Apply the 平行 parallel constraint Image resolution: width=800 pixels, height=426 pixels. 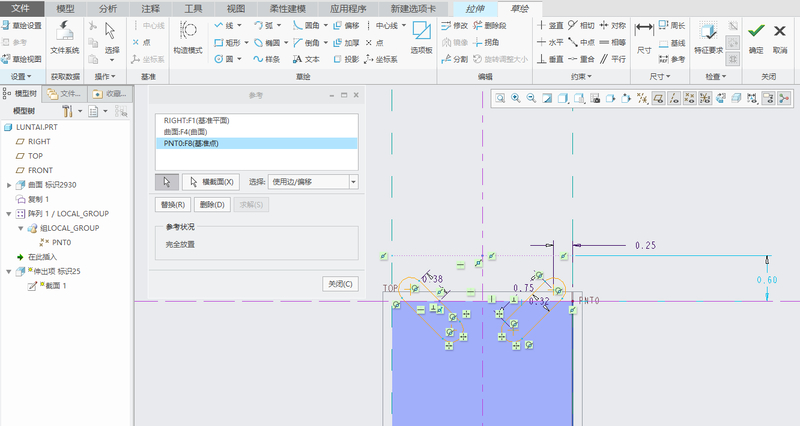(613, 59)
